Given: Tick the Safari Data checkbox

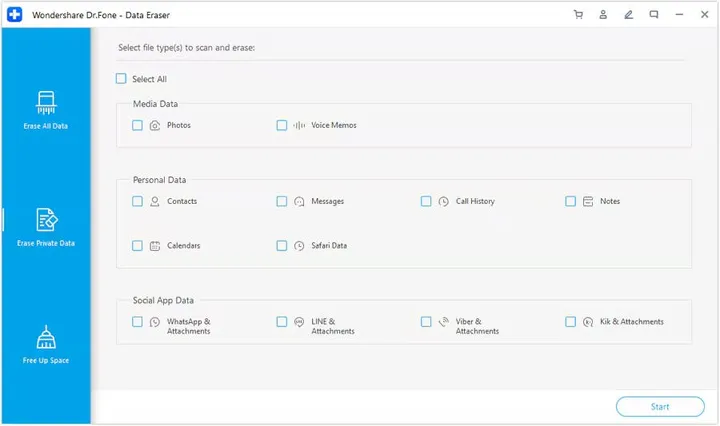Looking at the screenshot, I should (281, 246).
